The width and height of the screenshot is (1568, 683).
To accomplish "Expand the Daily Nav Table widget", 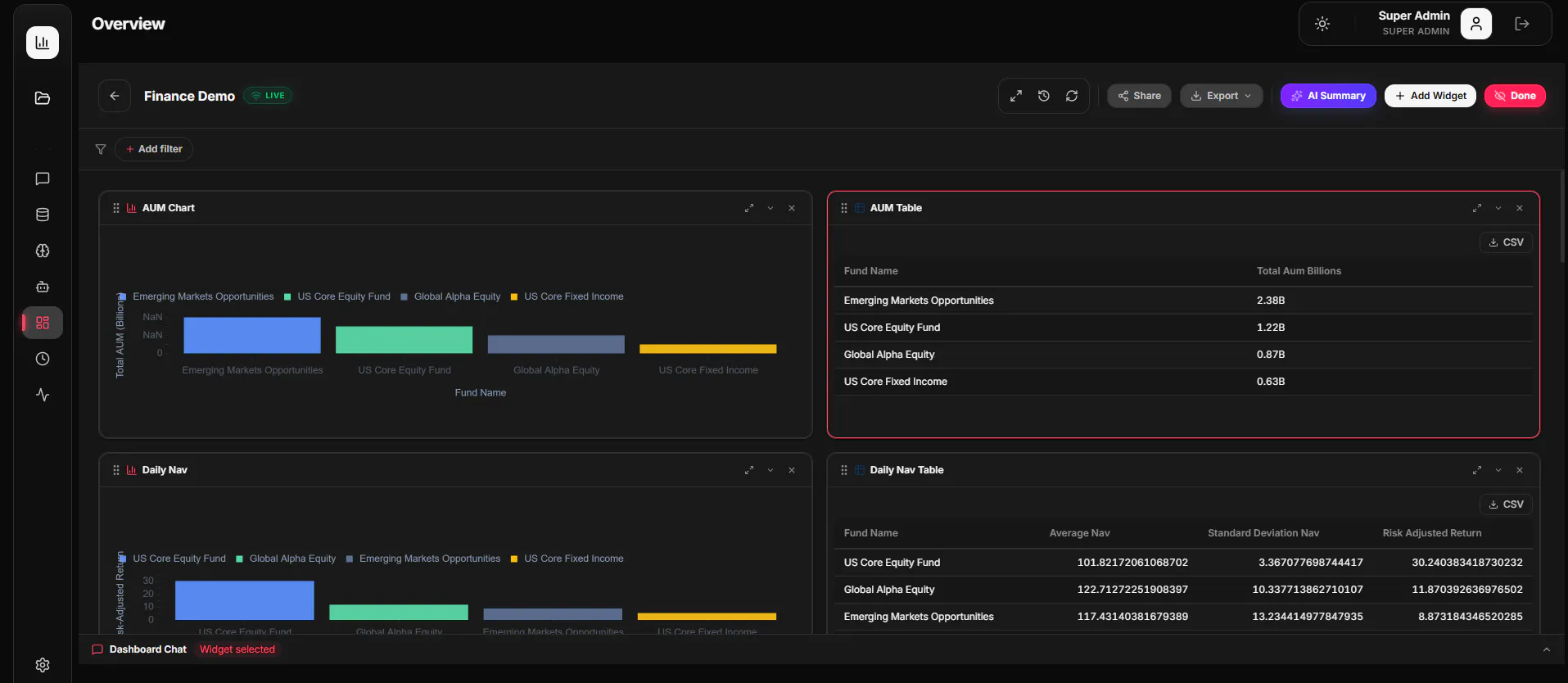I will point(1476,470).
